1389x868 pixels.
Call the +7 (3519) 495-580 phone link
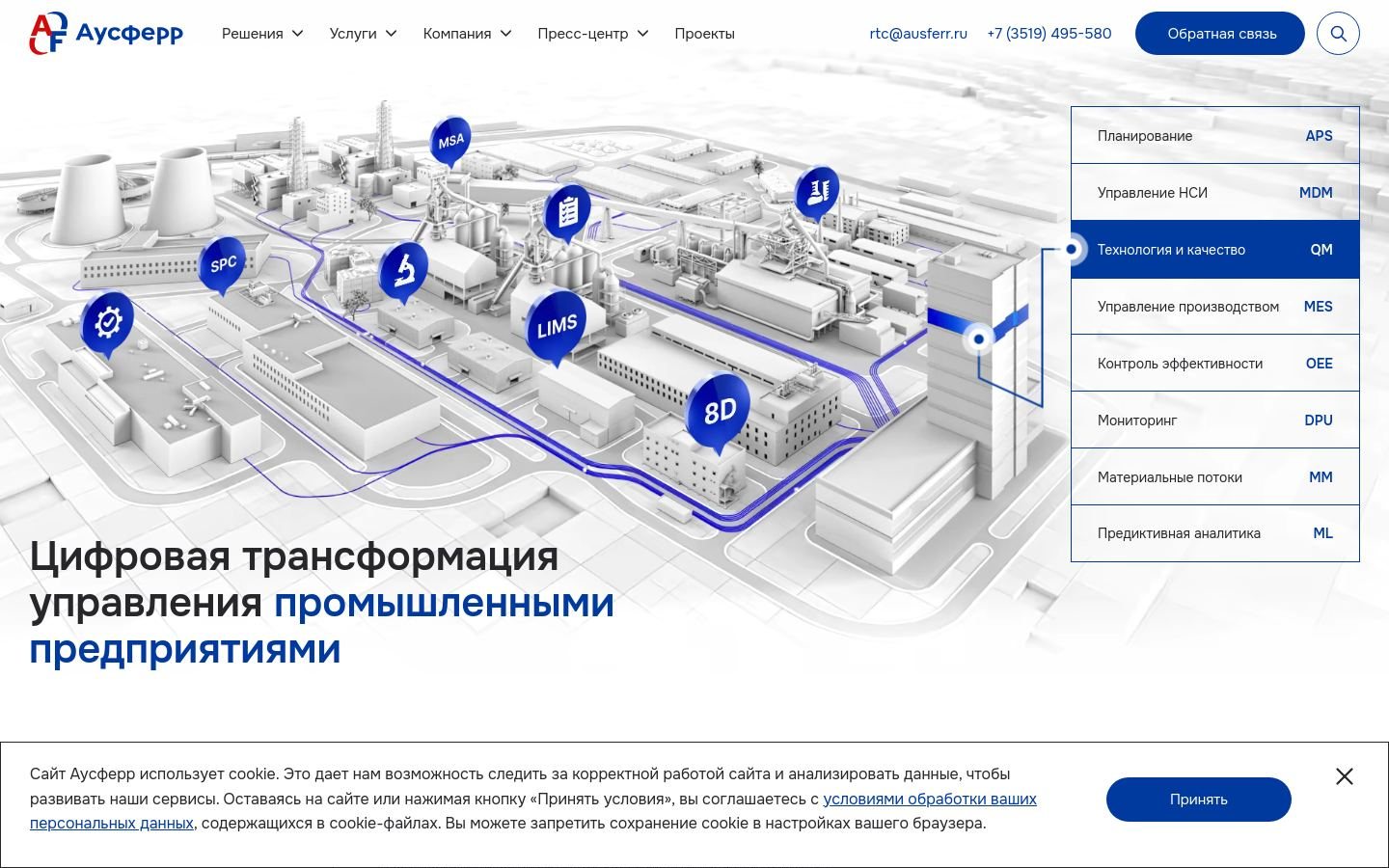tap(1049, 34)
